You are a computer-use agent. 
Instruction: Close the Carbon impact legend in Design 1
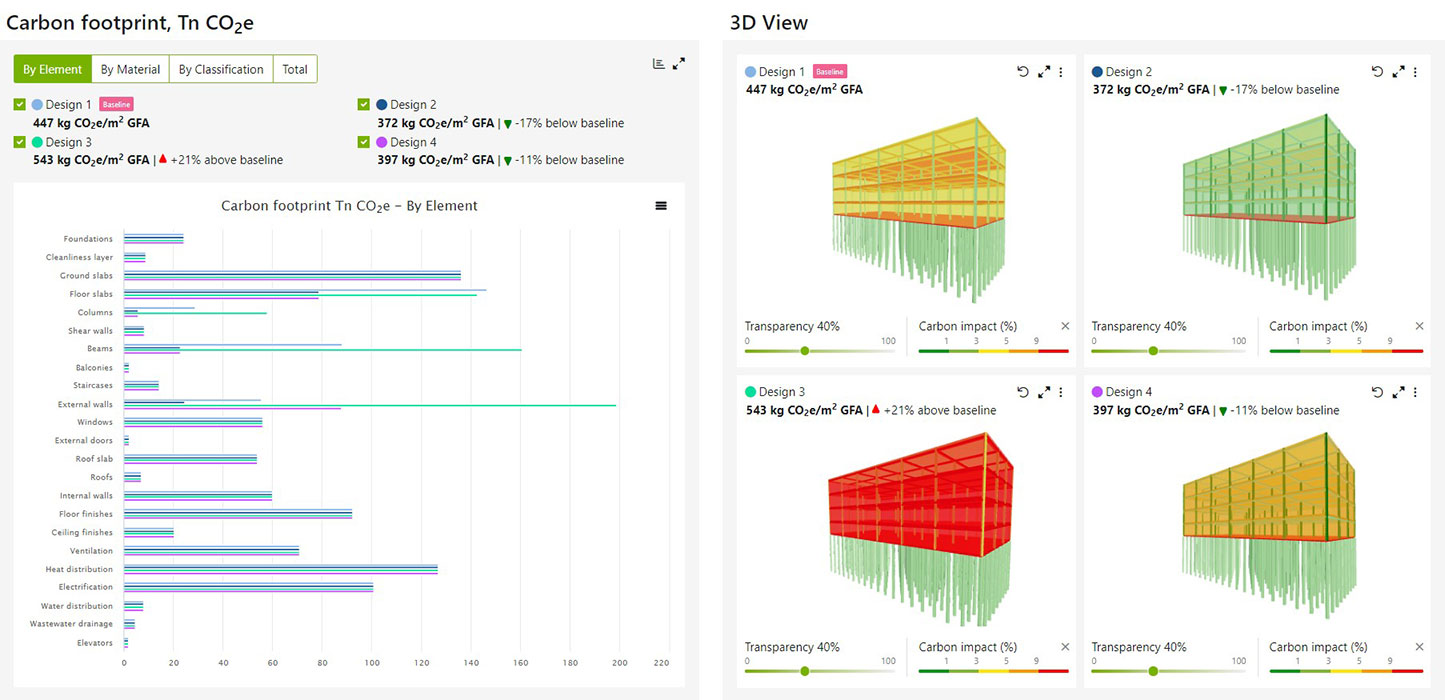coord(1065,326)
